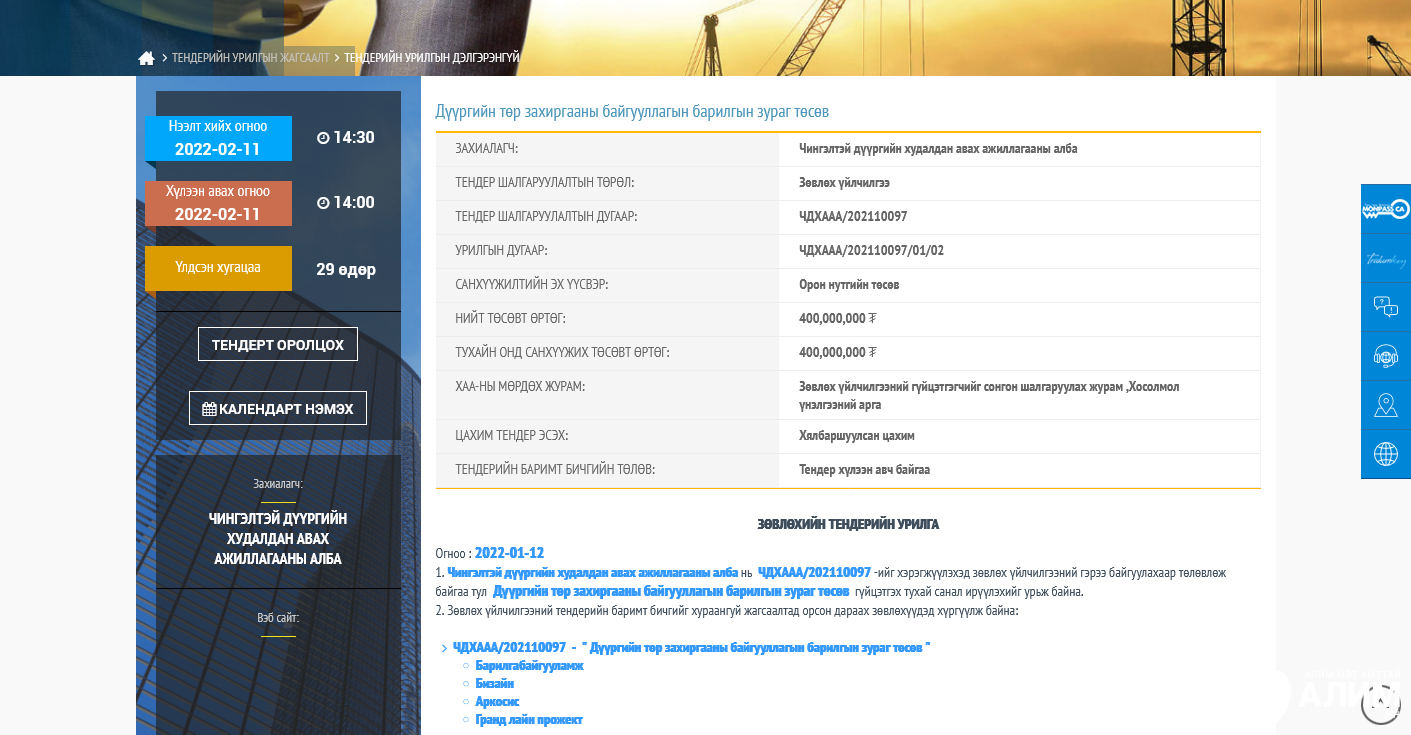Viewport: 1411px width, 735px height.
Task: Click the value Зөвлөх үйлчилгээ
Action: click(844, 183)
